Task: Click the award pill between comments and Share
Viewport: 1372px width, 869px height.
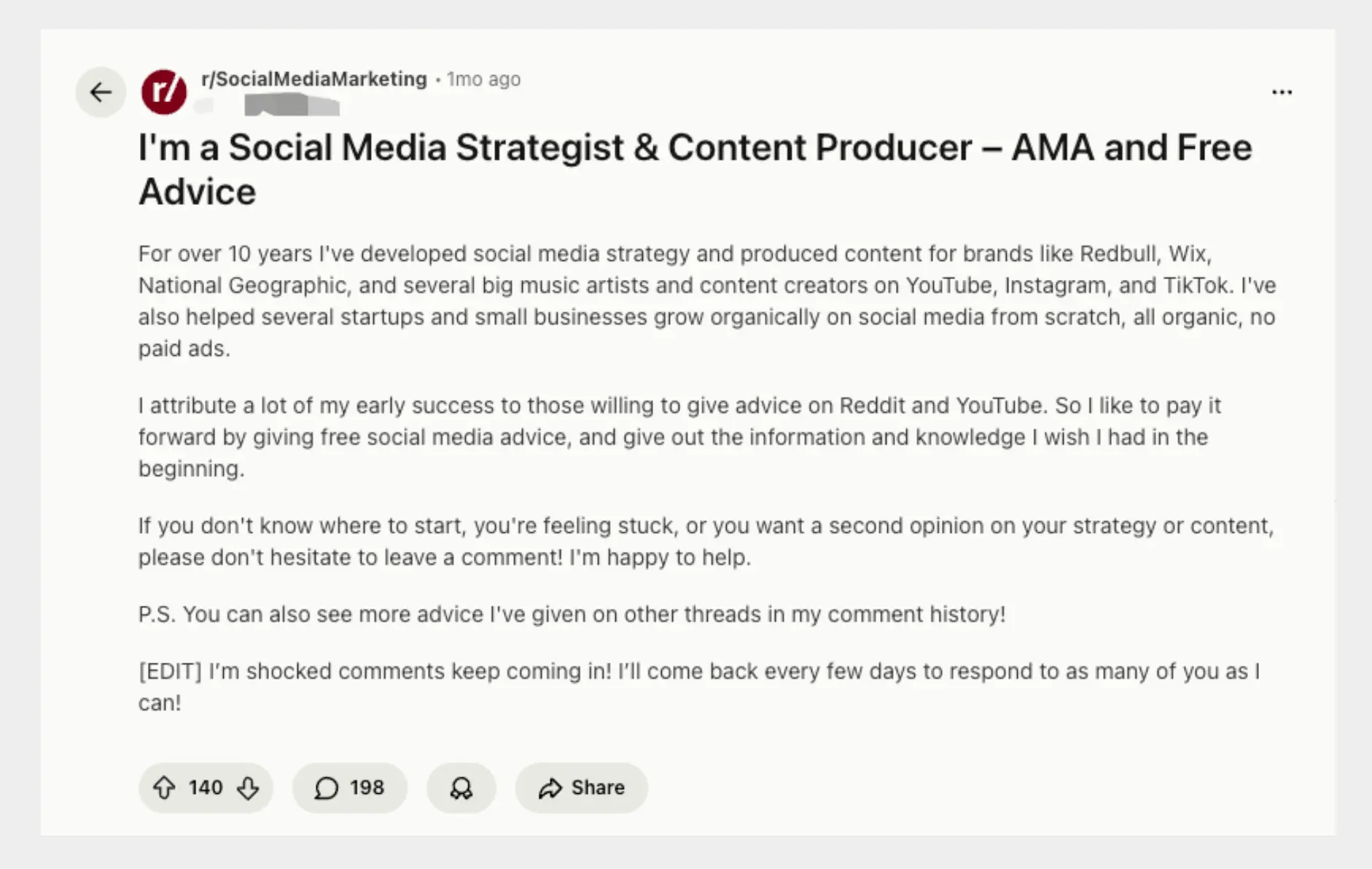Action: point(461,788)
